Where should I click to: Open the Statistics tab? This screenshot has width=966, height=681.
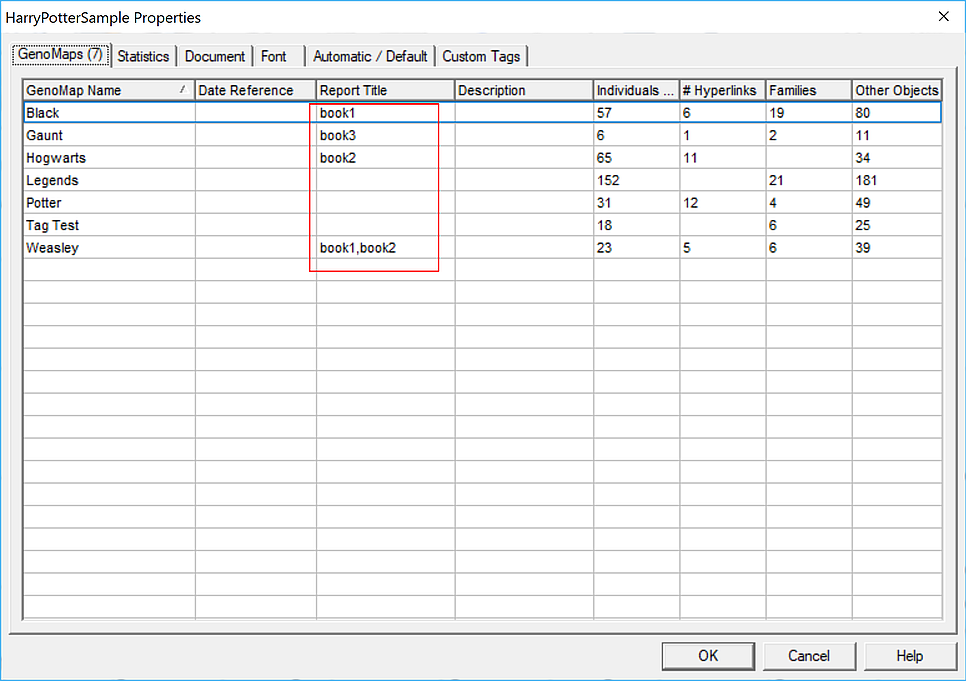[143, 57]
